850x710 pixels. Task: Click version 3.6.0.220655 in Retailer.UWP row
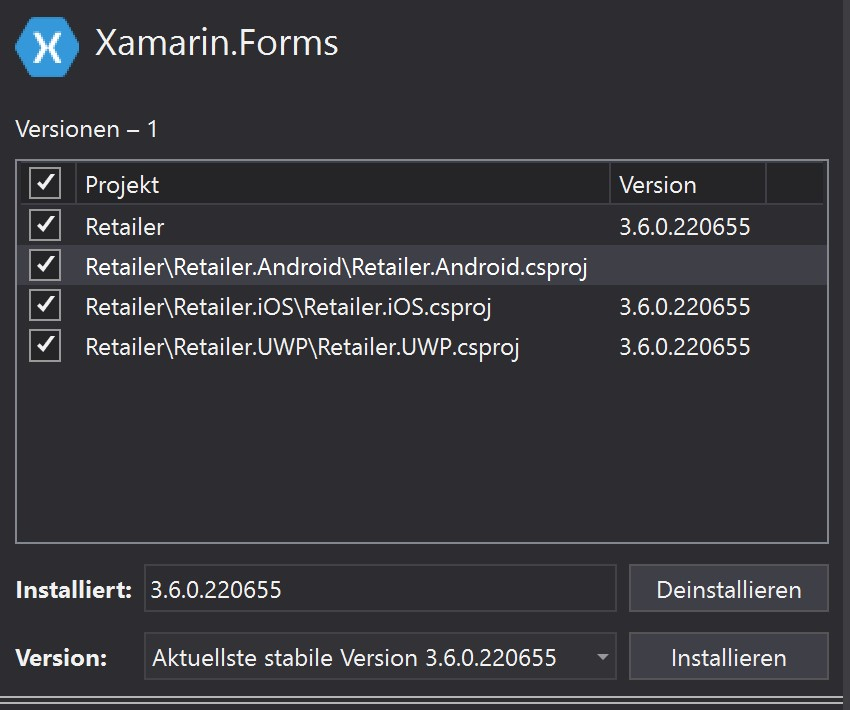(685, 347)
